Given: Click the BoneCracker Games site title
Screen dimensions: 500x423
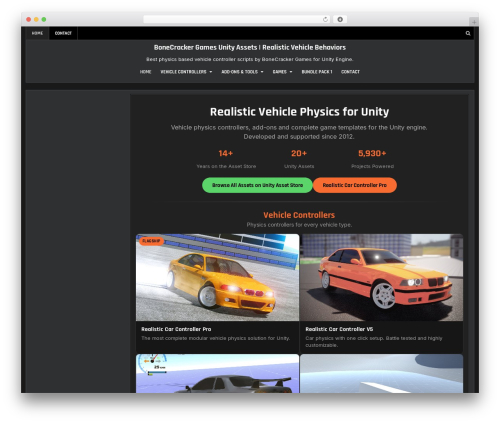Looking at the screenshot, I should (250, 47).
